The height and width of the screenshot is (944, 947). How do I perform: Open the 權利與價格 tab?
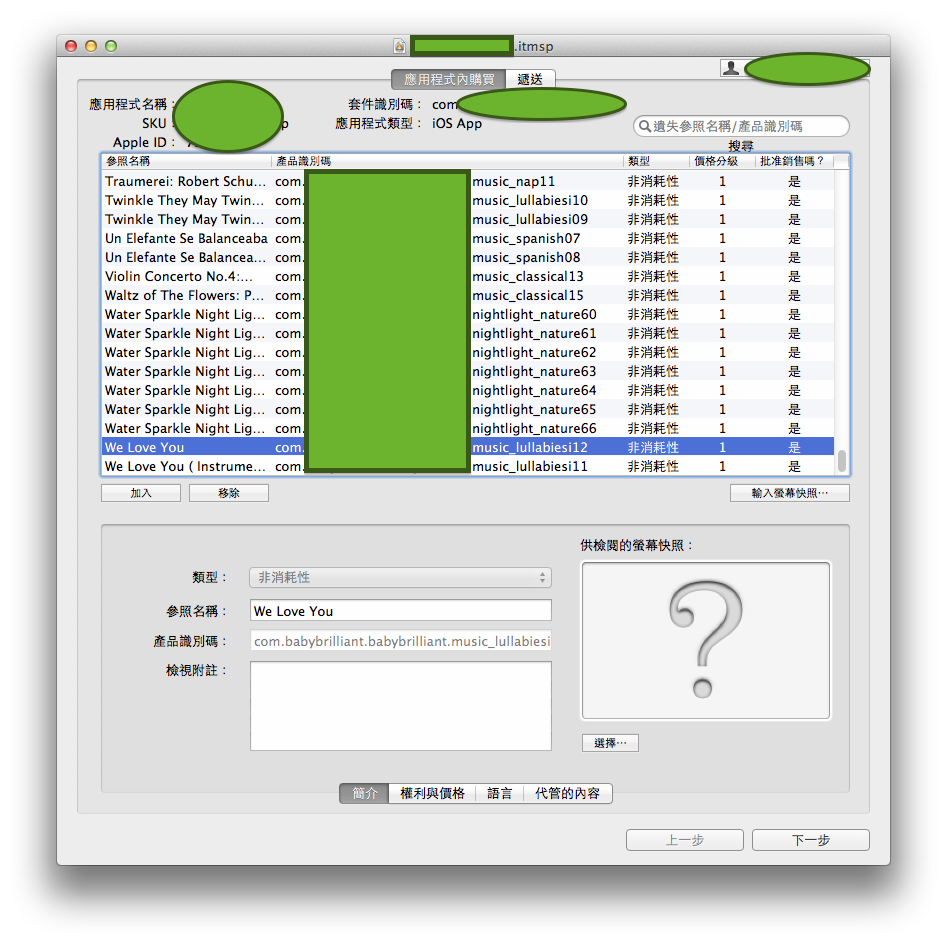[x=432, y=793]
